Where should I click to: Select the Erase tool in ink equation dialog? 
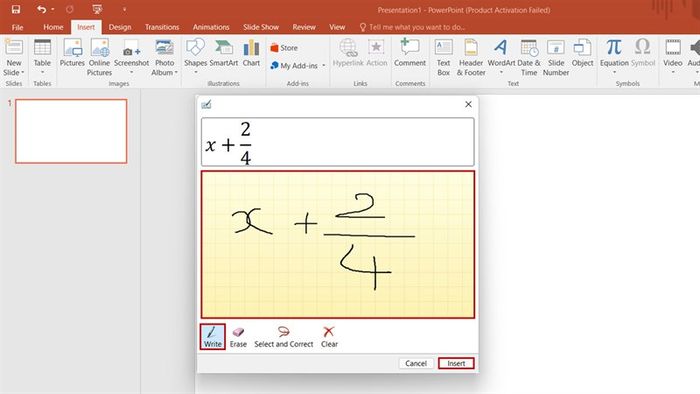[x=238, y=337]
